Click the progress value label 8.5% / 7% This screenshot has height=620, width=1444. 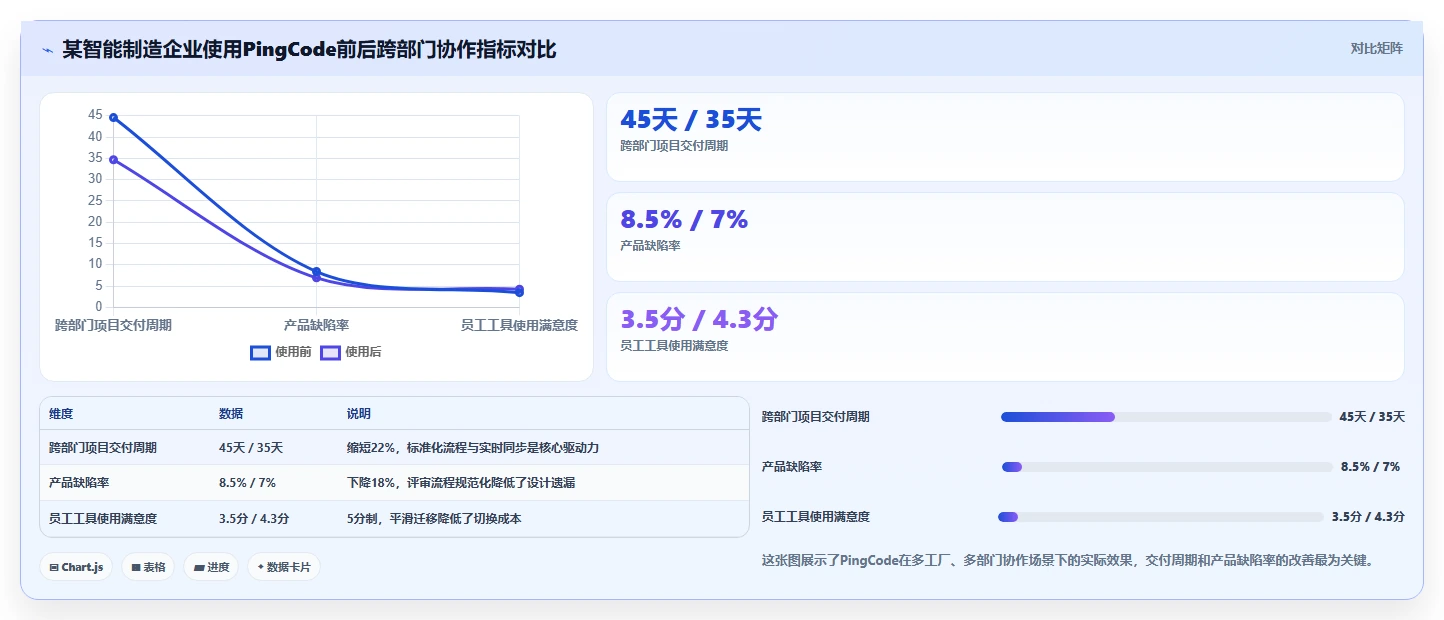click(1370, 467)
